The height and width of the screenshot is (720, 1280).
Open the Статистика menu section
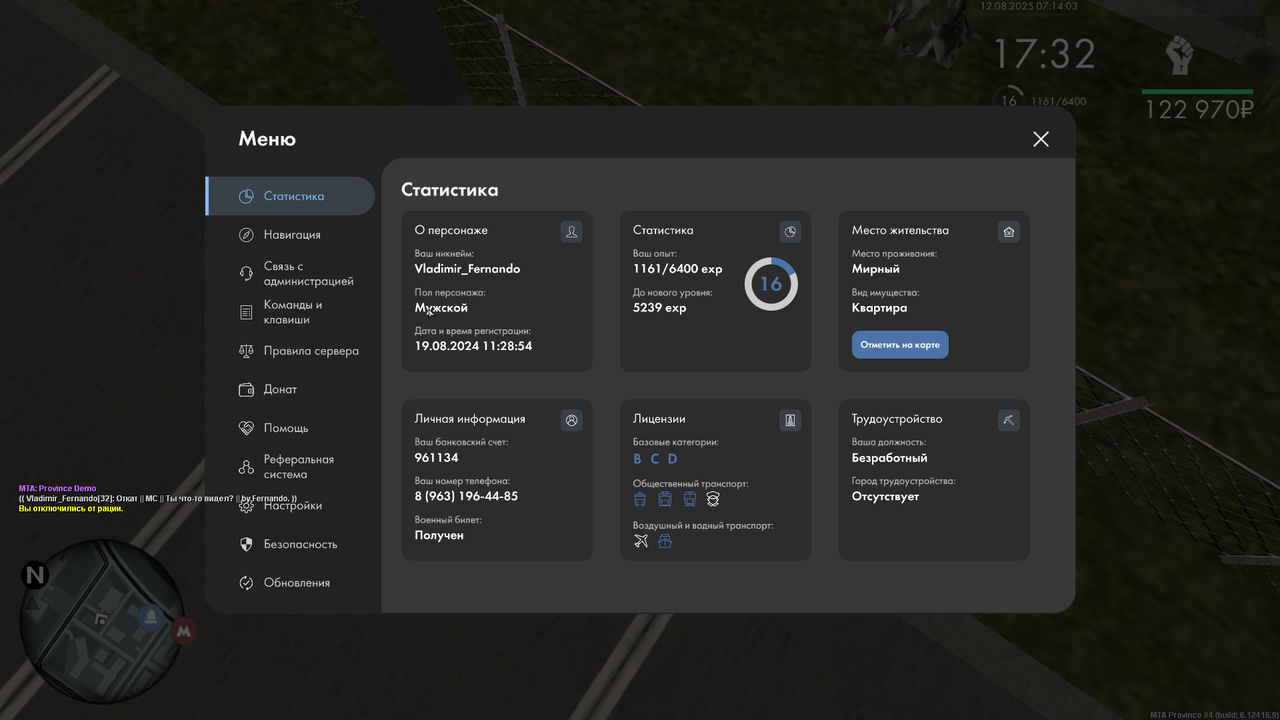(290, 196)
